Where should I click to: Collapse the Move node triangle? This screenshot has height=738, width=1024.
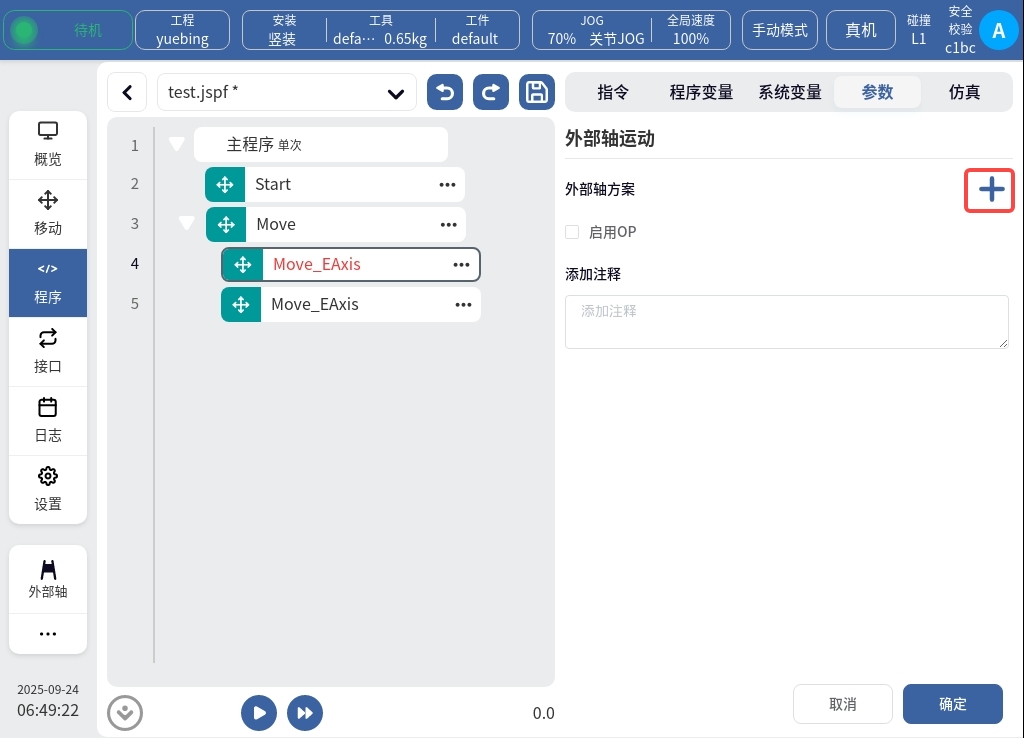[186, 223]
